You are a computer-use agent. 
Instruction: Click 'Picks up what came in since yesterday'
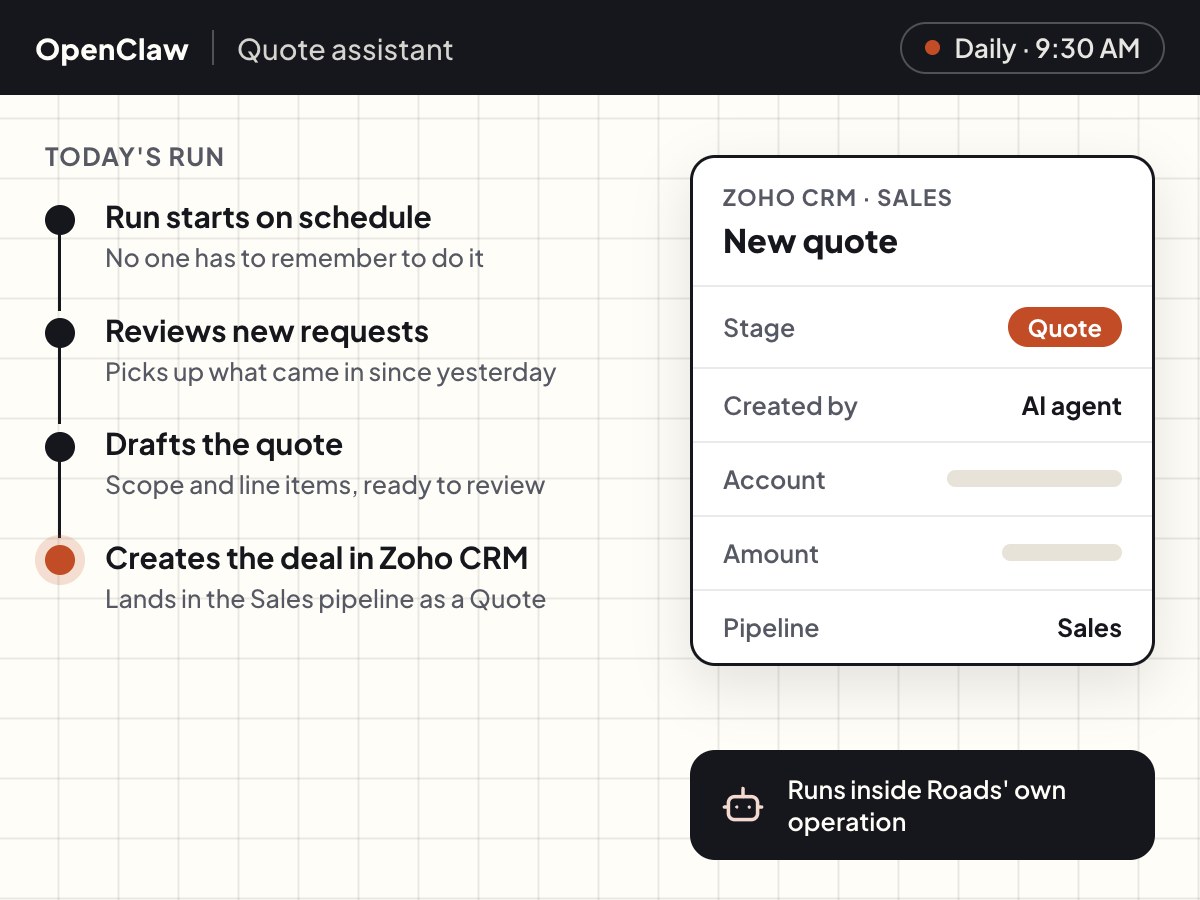pyautogui.click(x=331, y=373)
